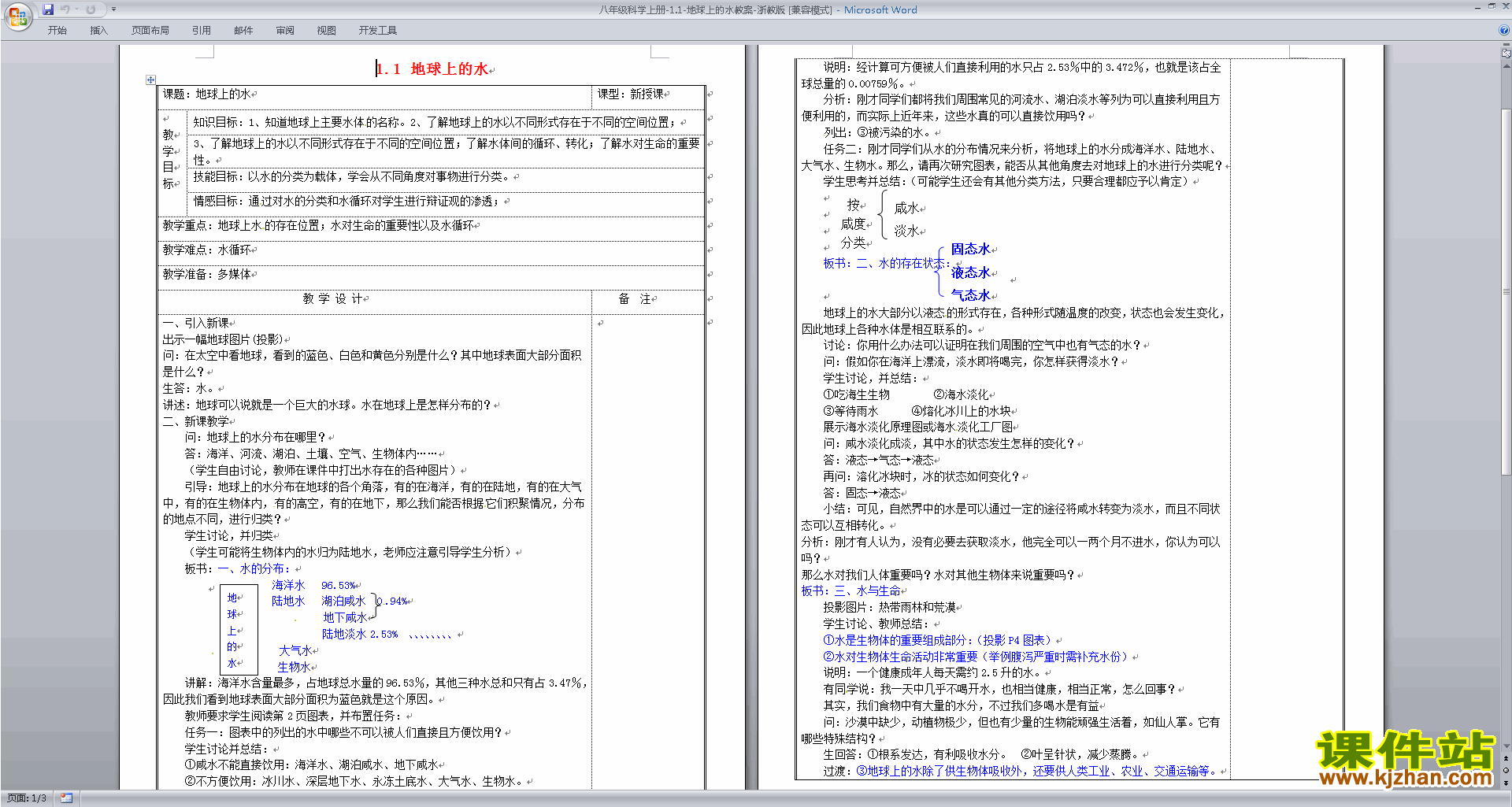Screen dimensions: 1512x807
Task: Expand Customize Quick Access Toolbar dropdown
Action: tap(113, 9)
